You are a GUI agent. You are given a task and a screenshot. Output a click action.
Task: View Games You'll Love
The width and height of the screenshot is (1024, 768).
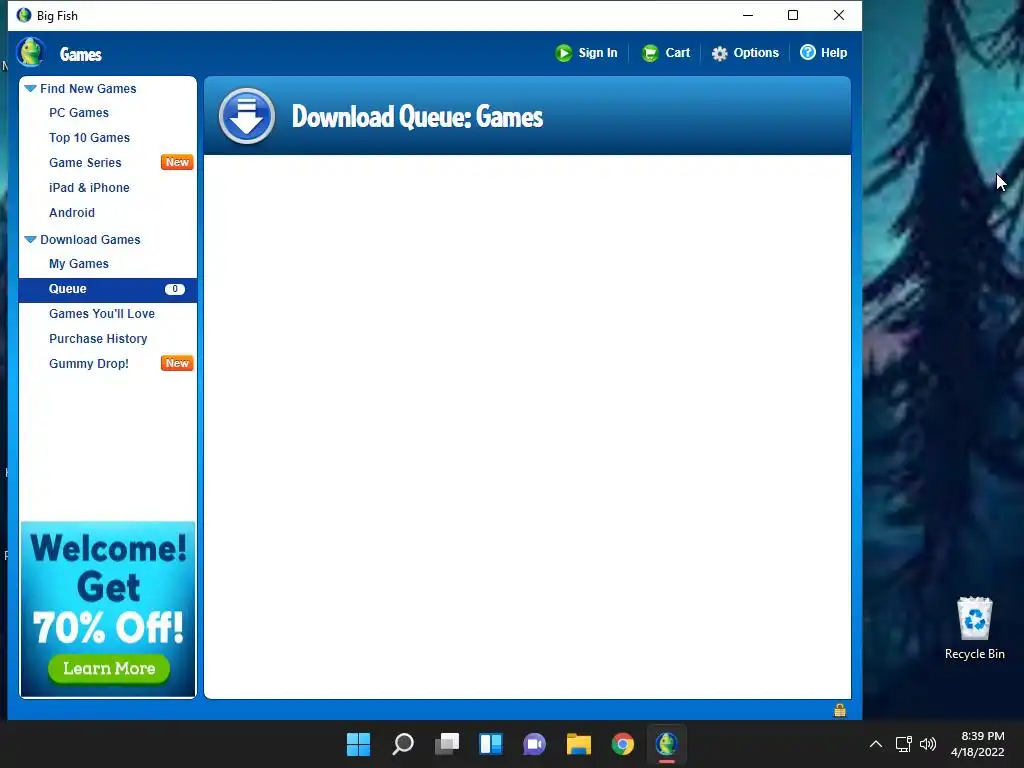coord(102,314)
